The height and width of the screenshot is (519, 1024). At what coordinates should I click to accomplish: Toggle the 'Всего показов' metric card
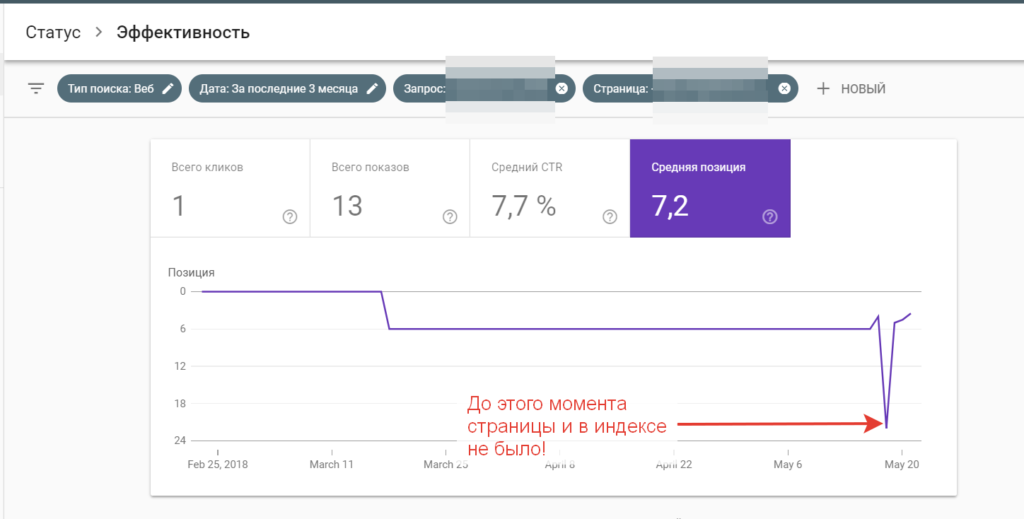point(390,188)
